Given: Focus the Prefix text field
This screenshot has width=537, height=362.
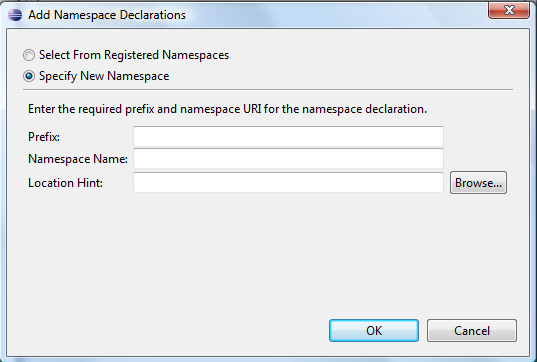Looking at the screenshot, I should pos(288,136).
